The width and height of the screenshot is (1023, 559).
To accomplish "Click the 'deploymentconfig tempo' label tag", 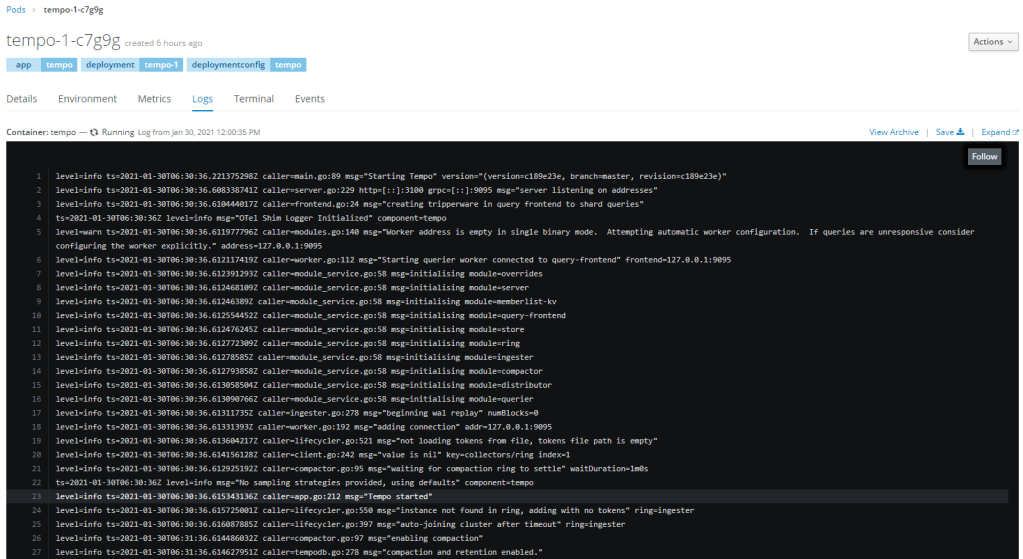I will [246, 65].
